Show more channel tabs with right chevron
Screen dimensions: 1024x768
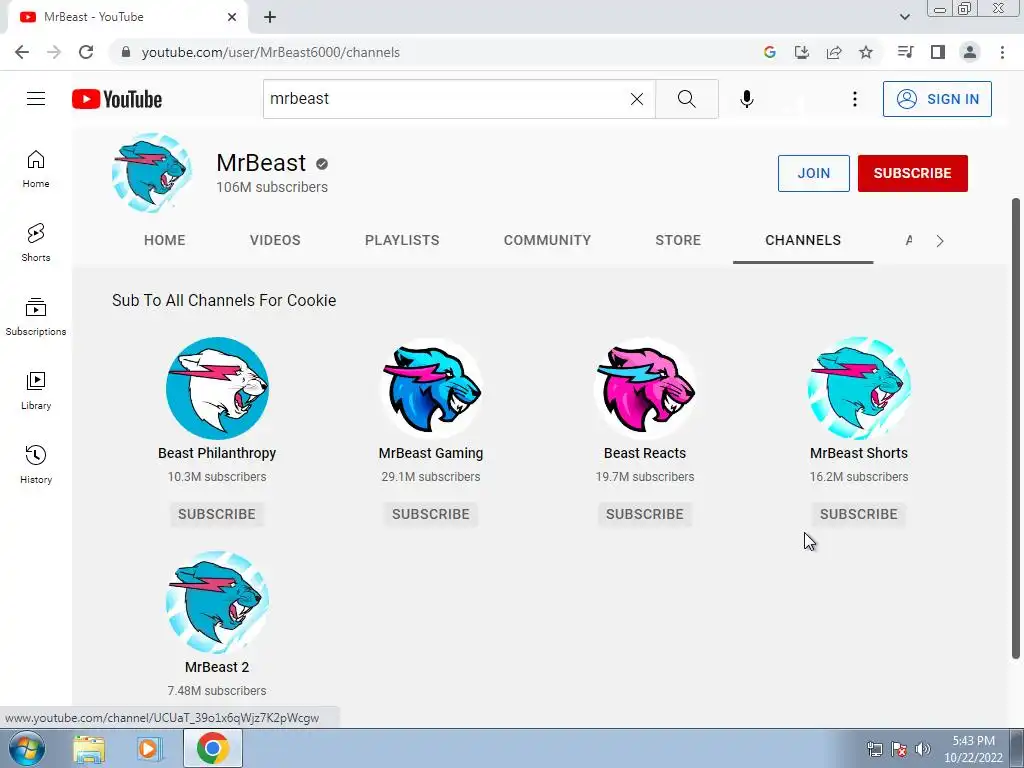point(940,241)
